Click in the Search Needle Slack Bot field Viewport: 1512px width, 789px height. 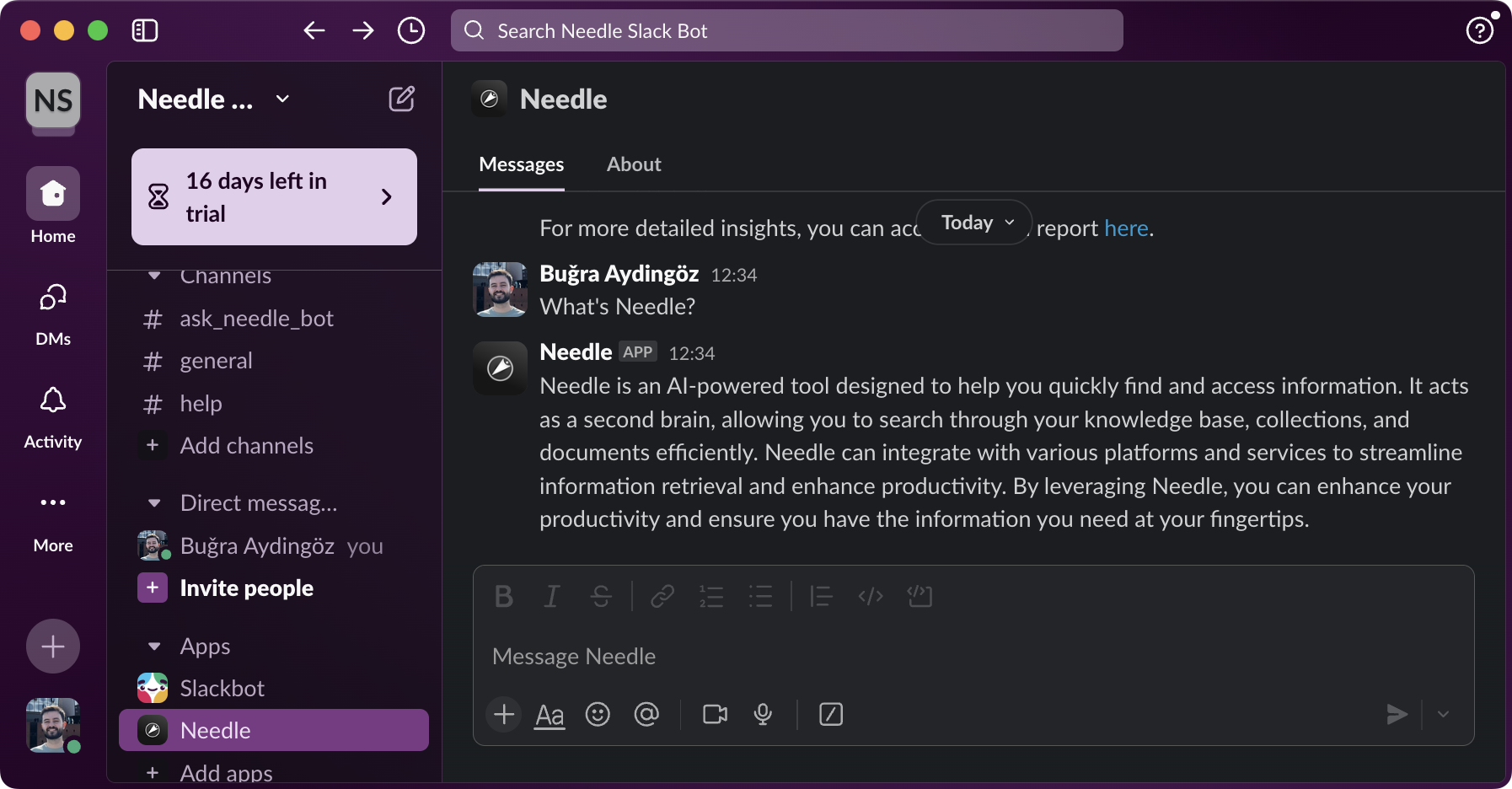coord(787,31)
